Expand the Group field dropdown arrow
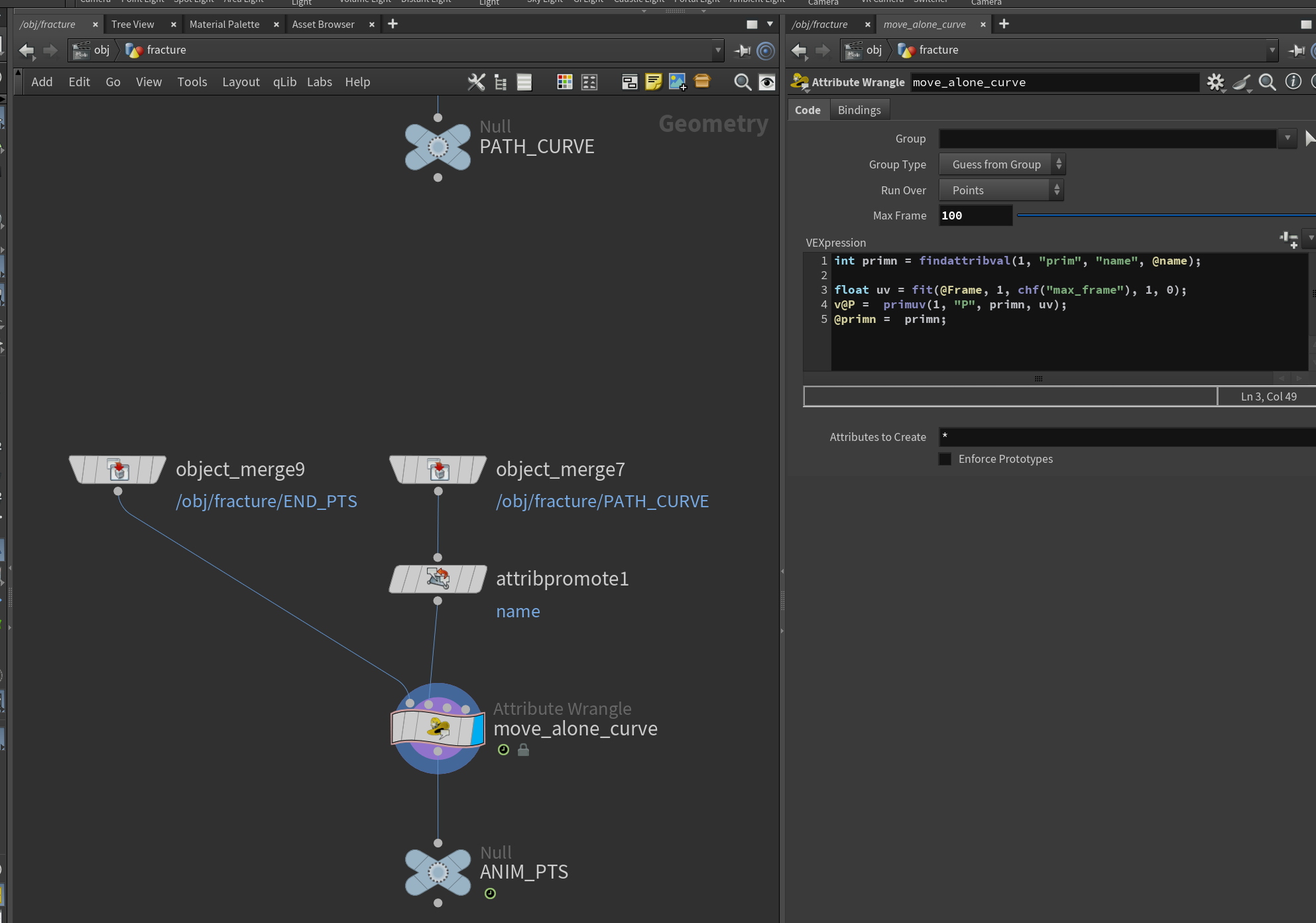The image size is (1316, 923). pyautogui.click(x=1287, y=138)
